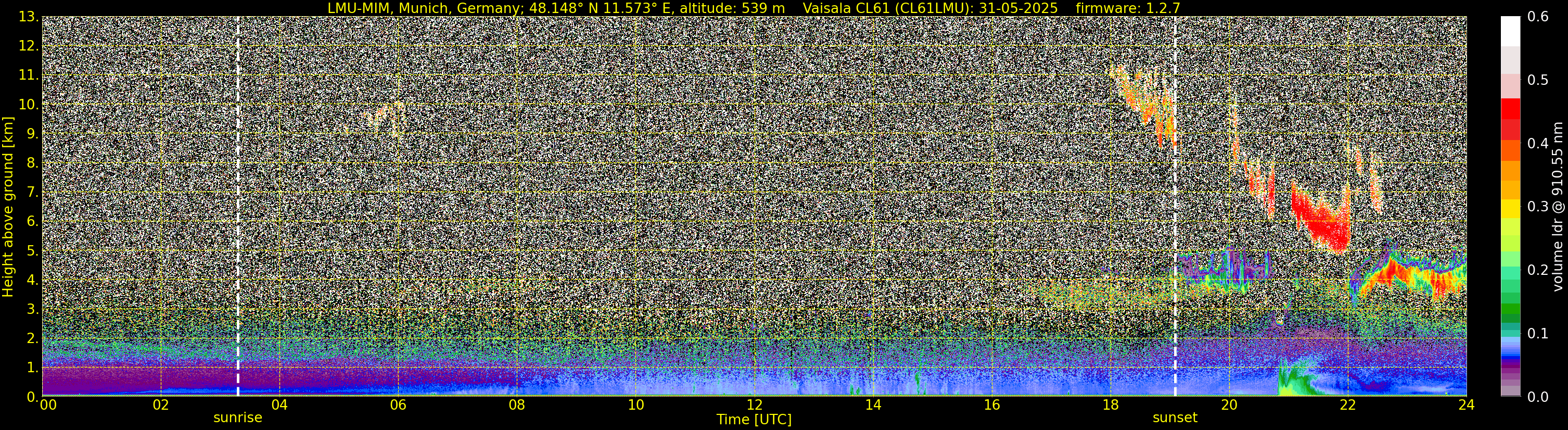
Task: Click the 0.3 value on the colorbar
Action: point(1538,207)
